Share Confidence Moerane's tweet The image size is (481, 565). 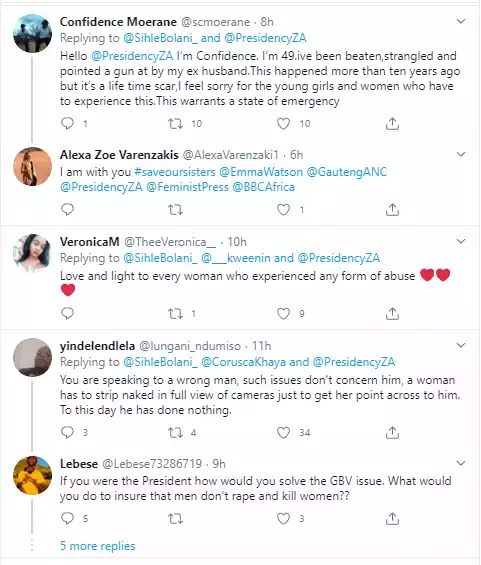(392, 124)
